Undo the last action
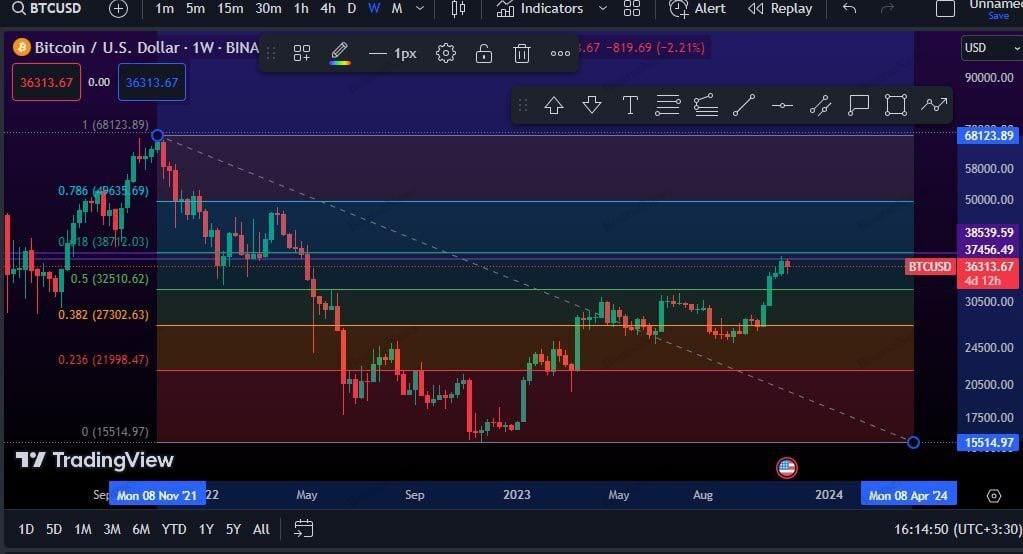 (849, 8)
